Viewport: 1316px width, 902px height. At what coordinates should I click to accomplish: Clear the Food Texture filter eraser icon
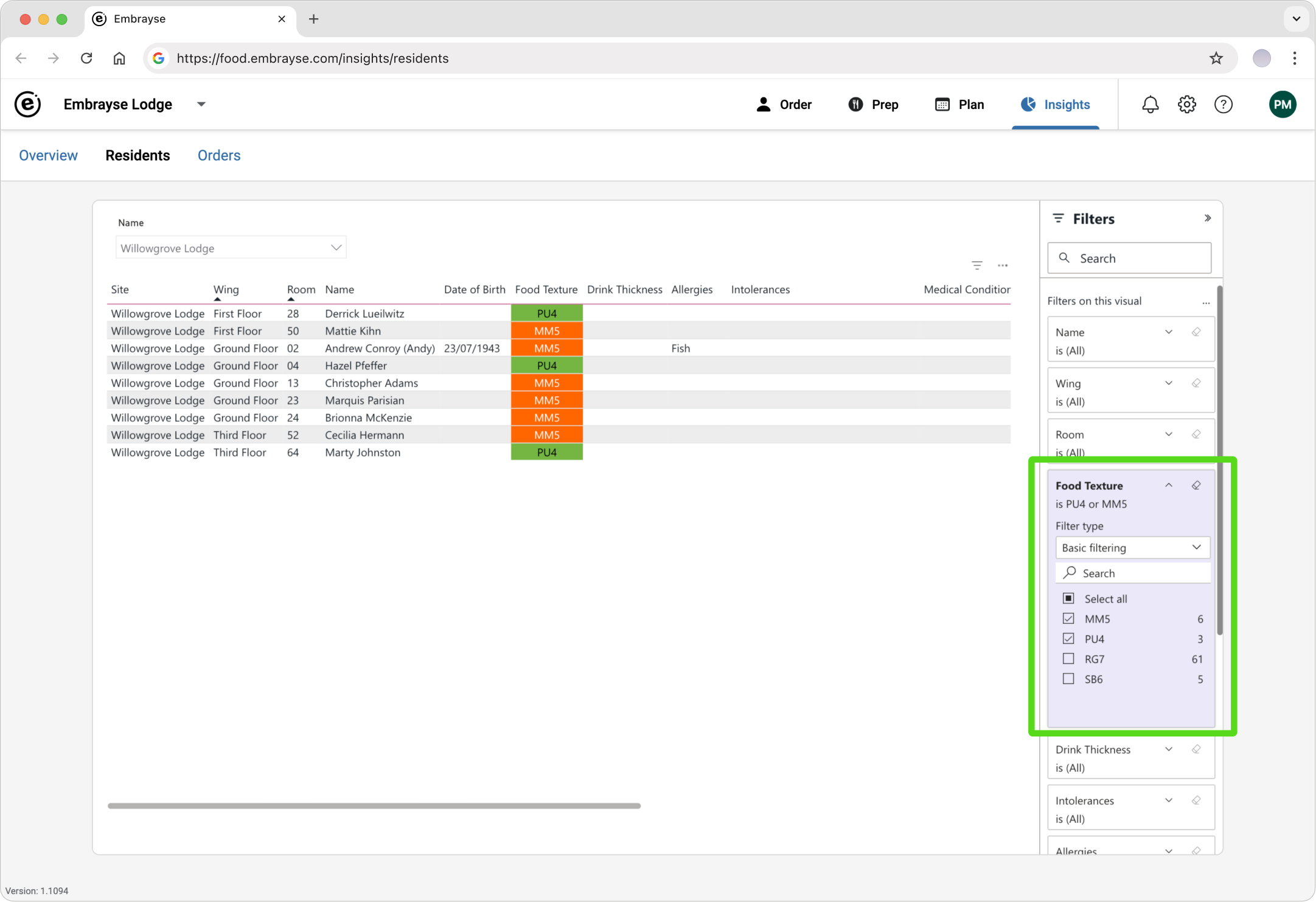point(1196,486)
